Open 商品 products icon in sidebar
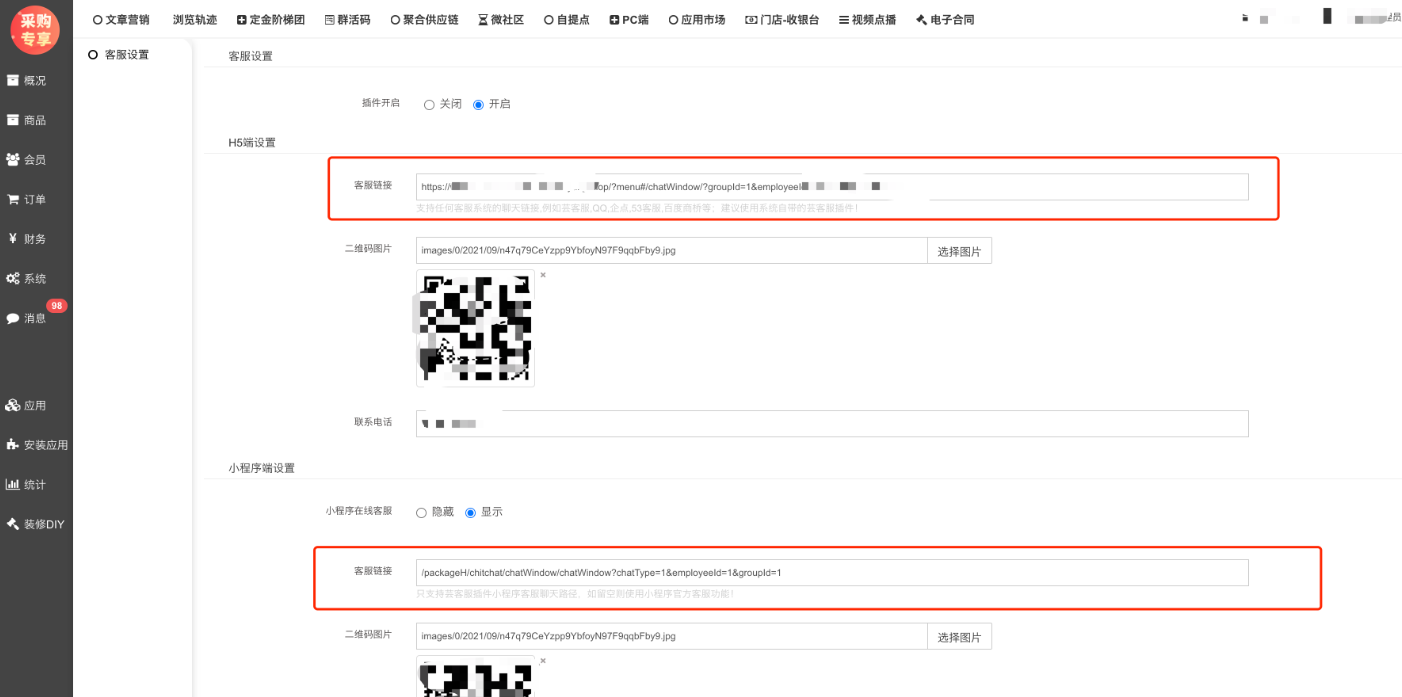The height and width of the screenshot is (697, 1402). pyautogui.click(x=14, y=120)
